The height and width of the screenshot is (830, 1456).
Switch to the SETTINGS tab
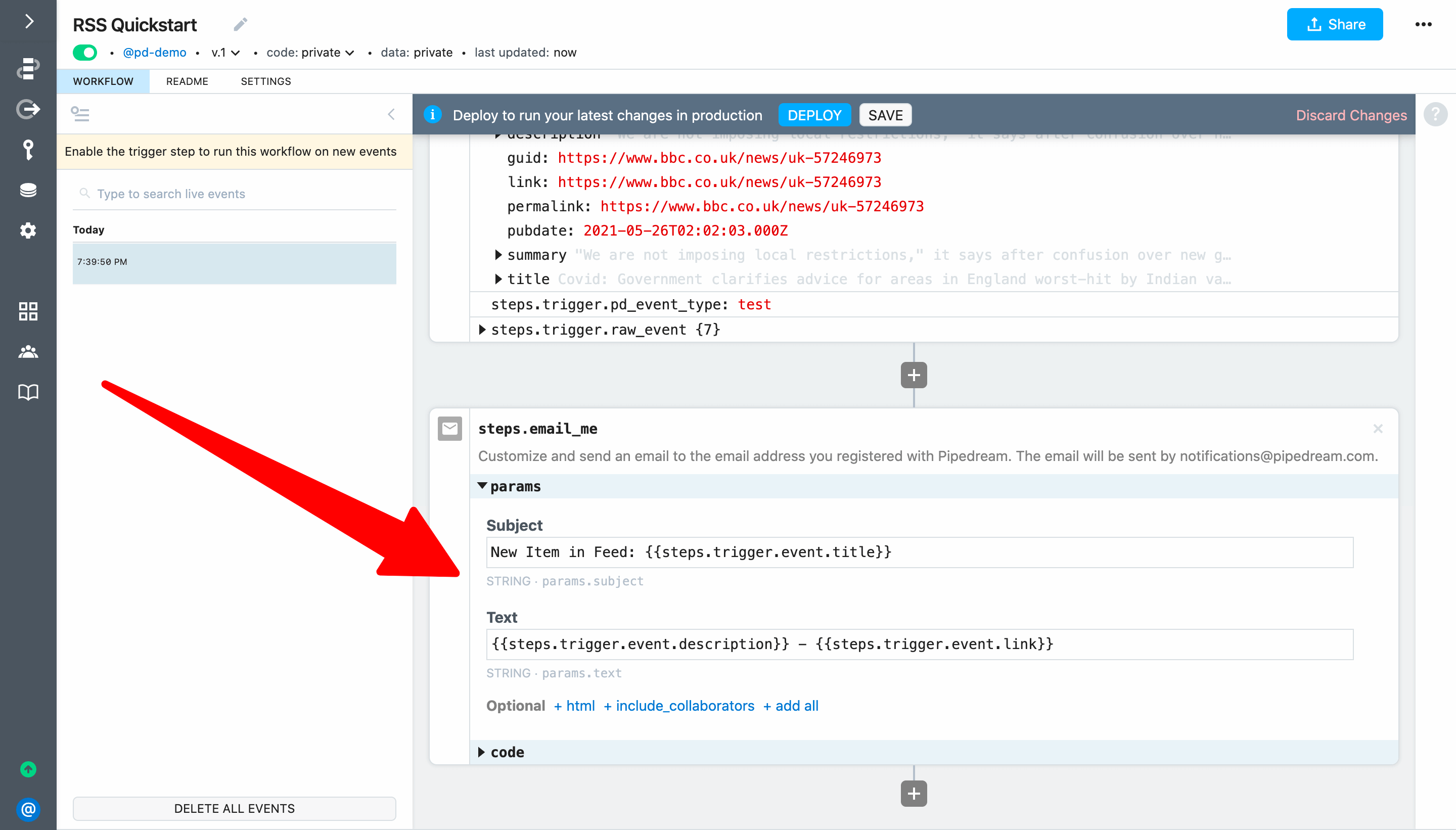(x=265, y=81)
